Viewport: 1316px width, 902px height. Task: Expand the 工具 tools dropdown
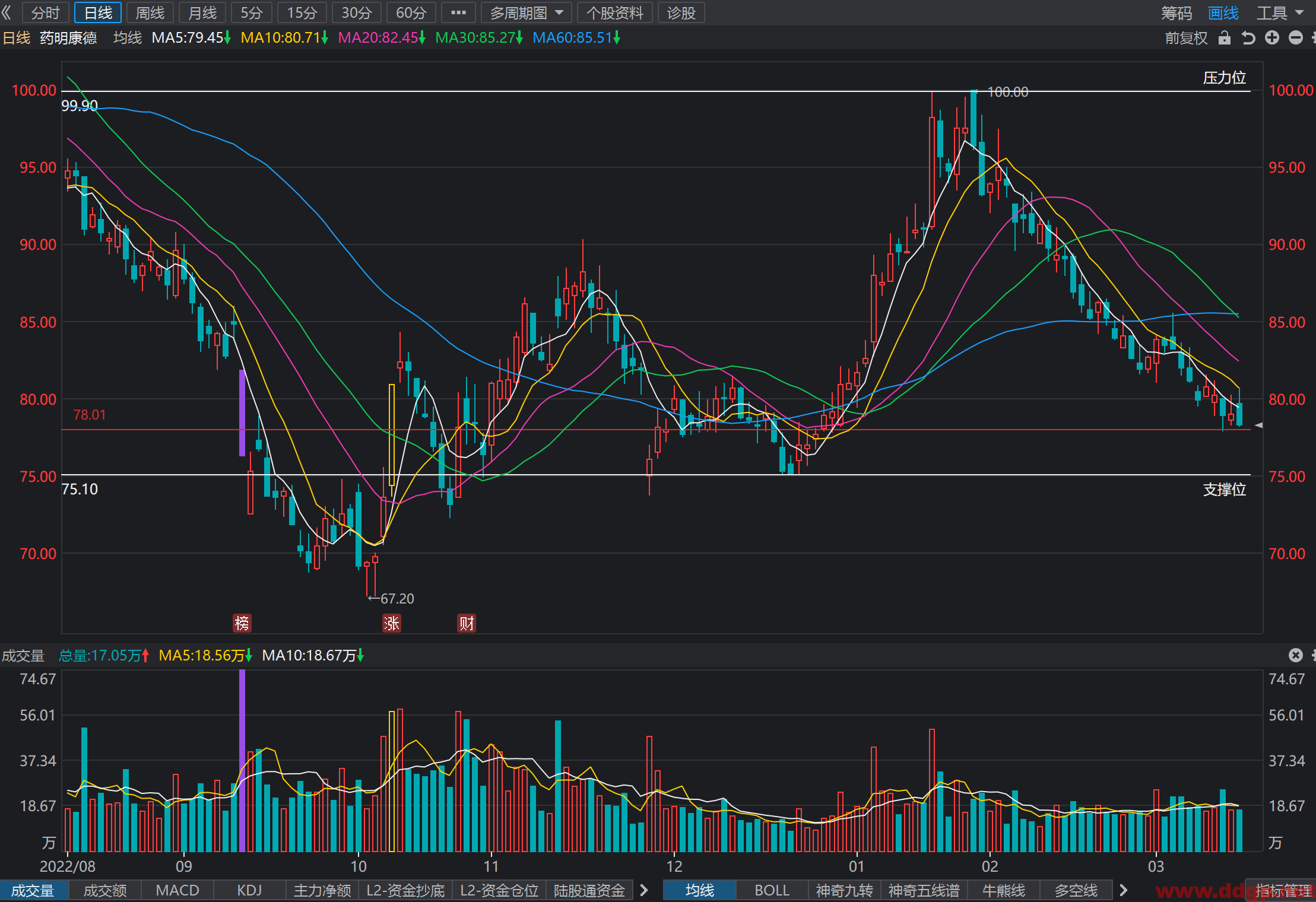click(1280, 13)
